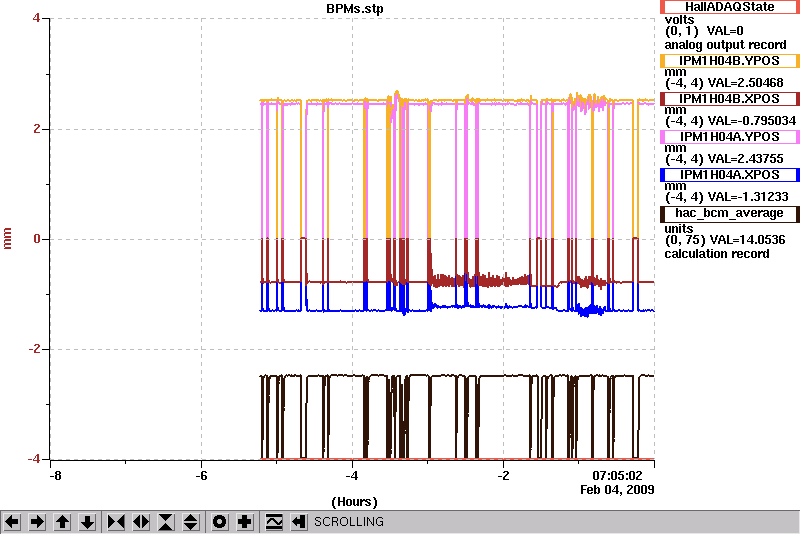Zoom in on the value axis (inward-pointing vertical triangles)
Image resolution: width=800 pixels, height=534 pixels.
pyautogui.click(x=166, y=522)
